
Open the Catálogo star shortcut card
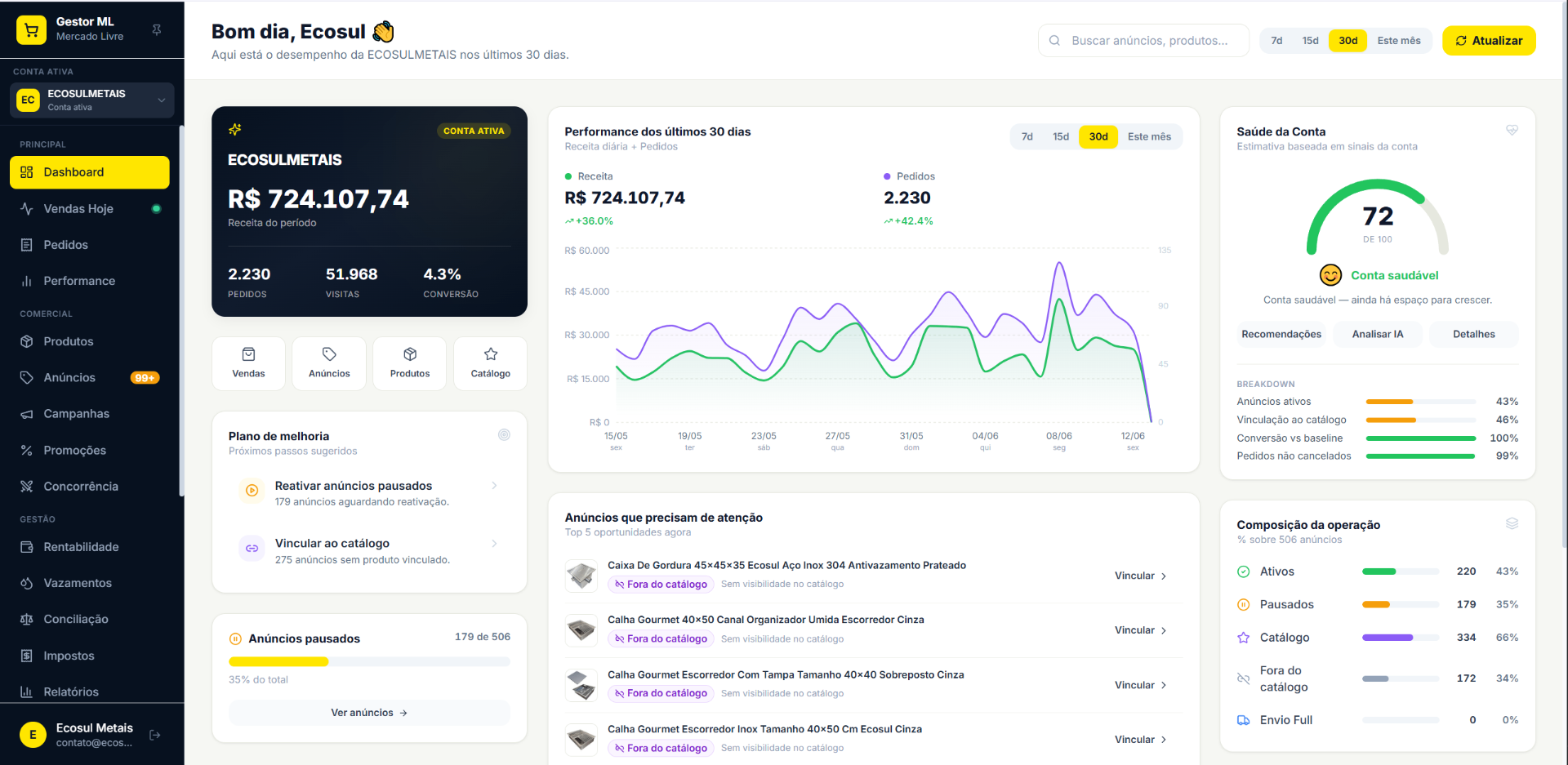491,363
